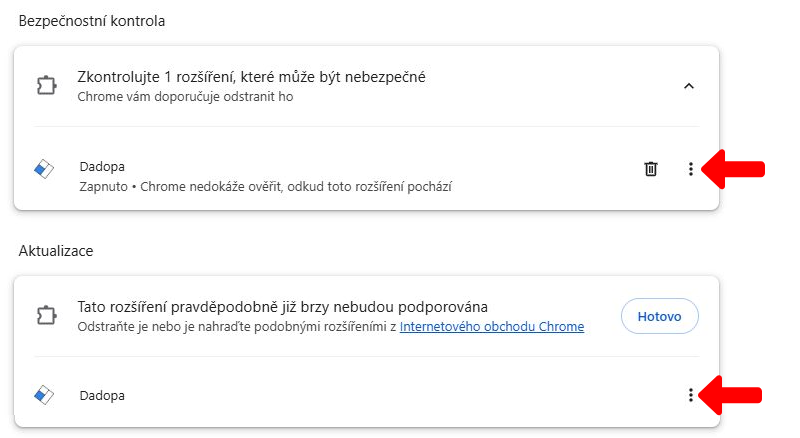Click the 'Zapnuto • Chrome nedokáže ověřit' status text

click(x=265, y=186)
